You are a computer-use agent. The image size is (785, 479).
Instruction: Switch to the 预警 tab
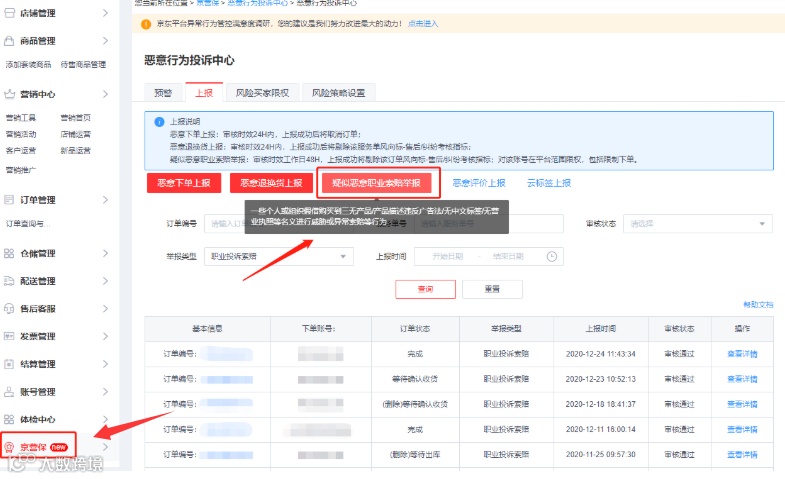pyautogui.click(x=163, y=93)
